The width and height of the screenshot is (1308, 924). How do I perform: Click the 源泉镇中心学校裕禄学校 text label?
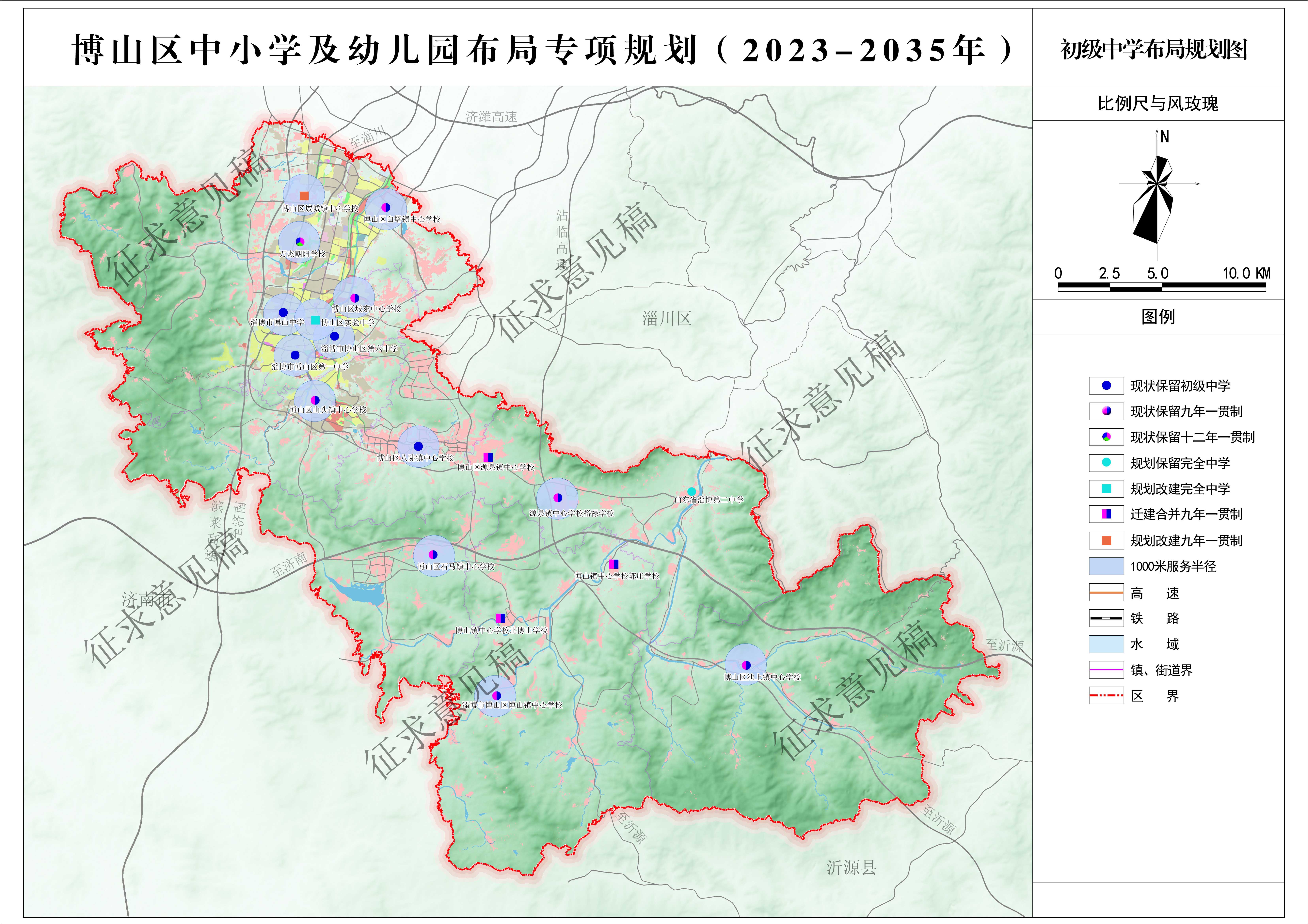571,513
